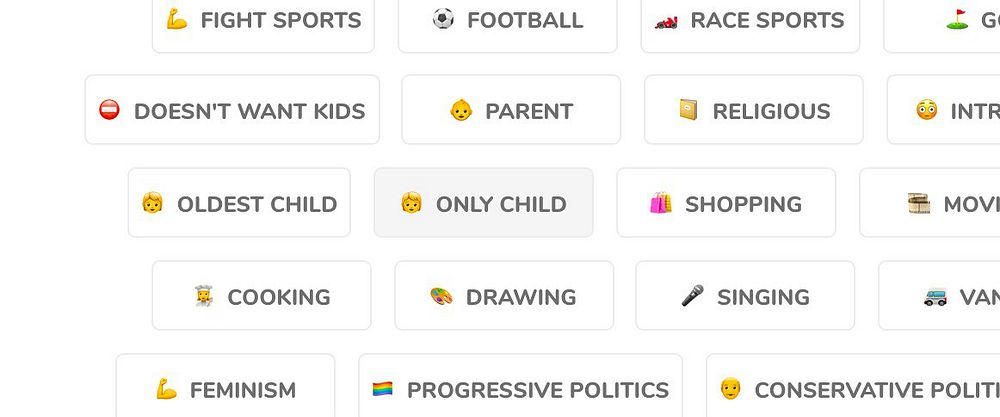The image size is (1000, 417).
Task: Toggle the Oldest Child tag
Action: [x=239, y=203]
